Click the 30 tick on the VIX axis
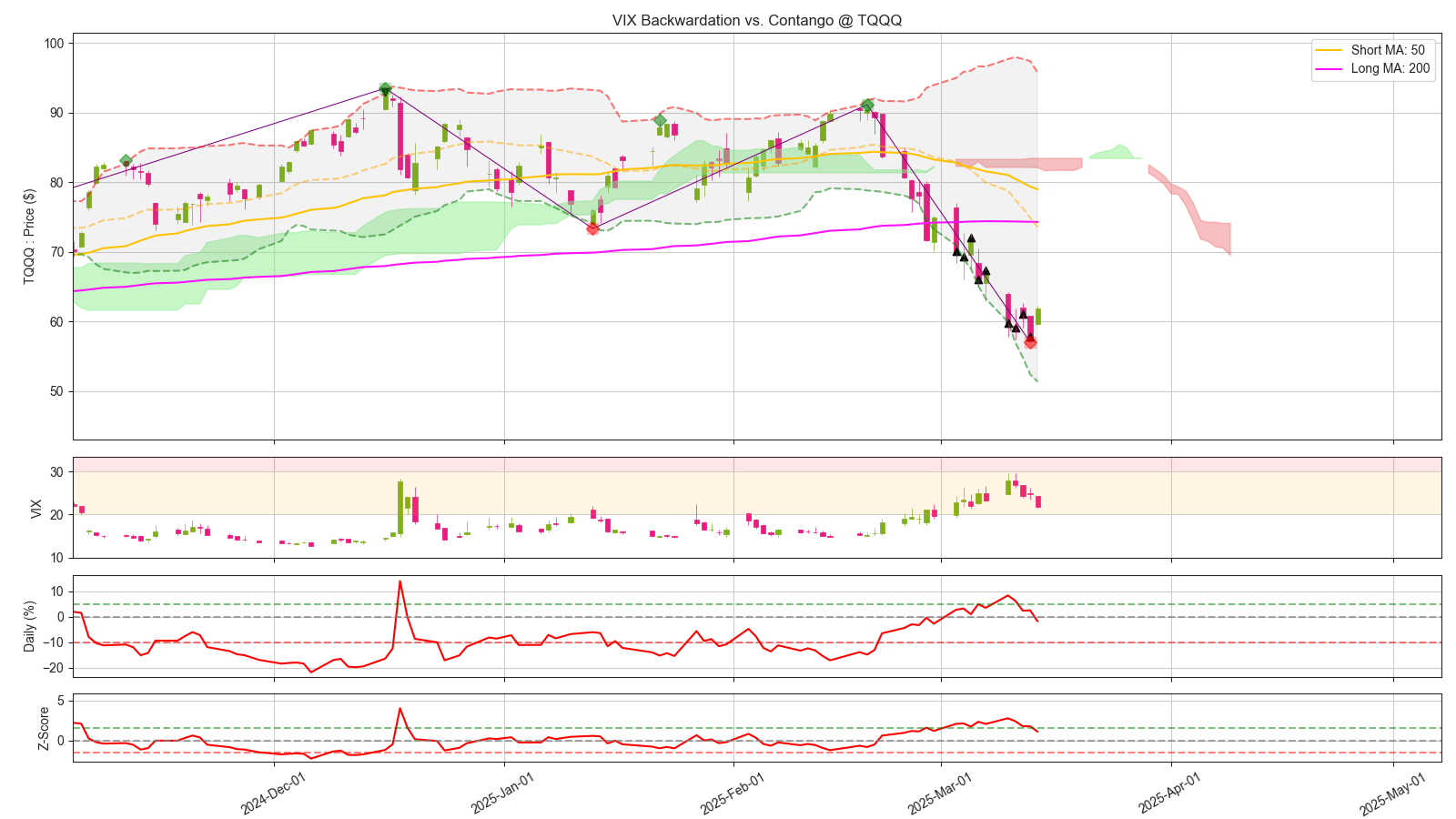The image size is (1456, 819). [56, 471]
